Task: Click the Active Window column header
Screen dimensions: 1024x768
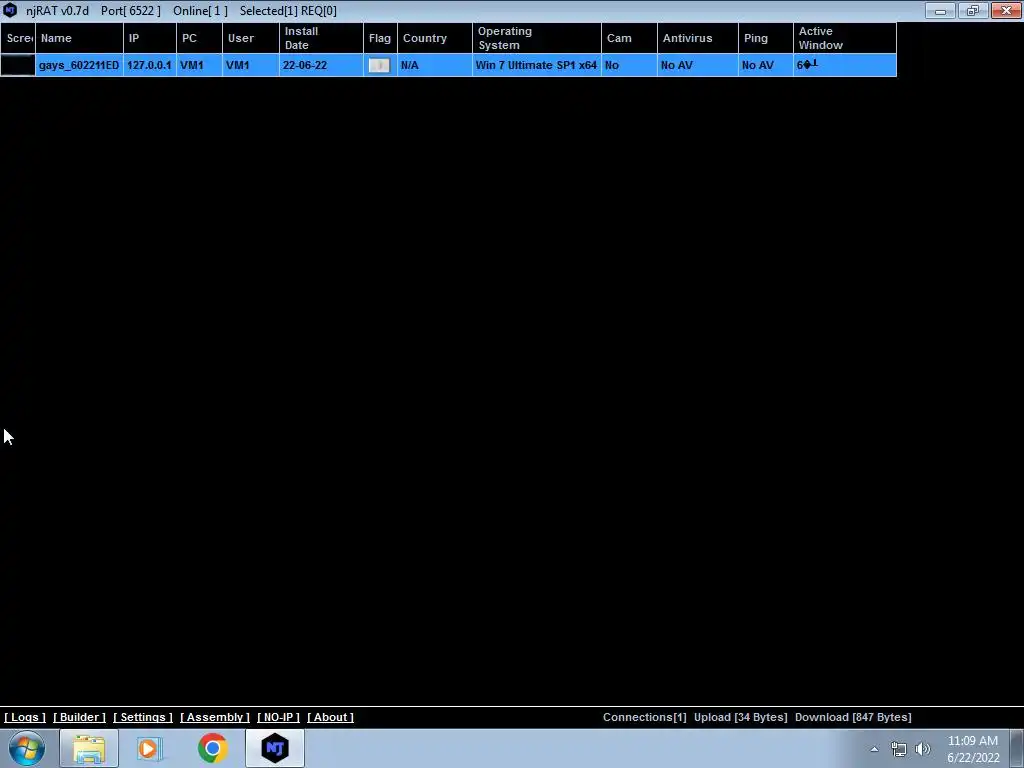Action: point(845,38)
